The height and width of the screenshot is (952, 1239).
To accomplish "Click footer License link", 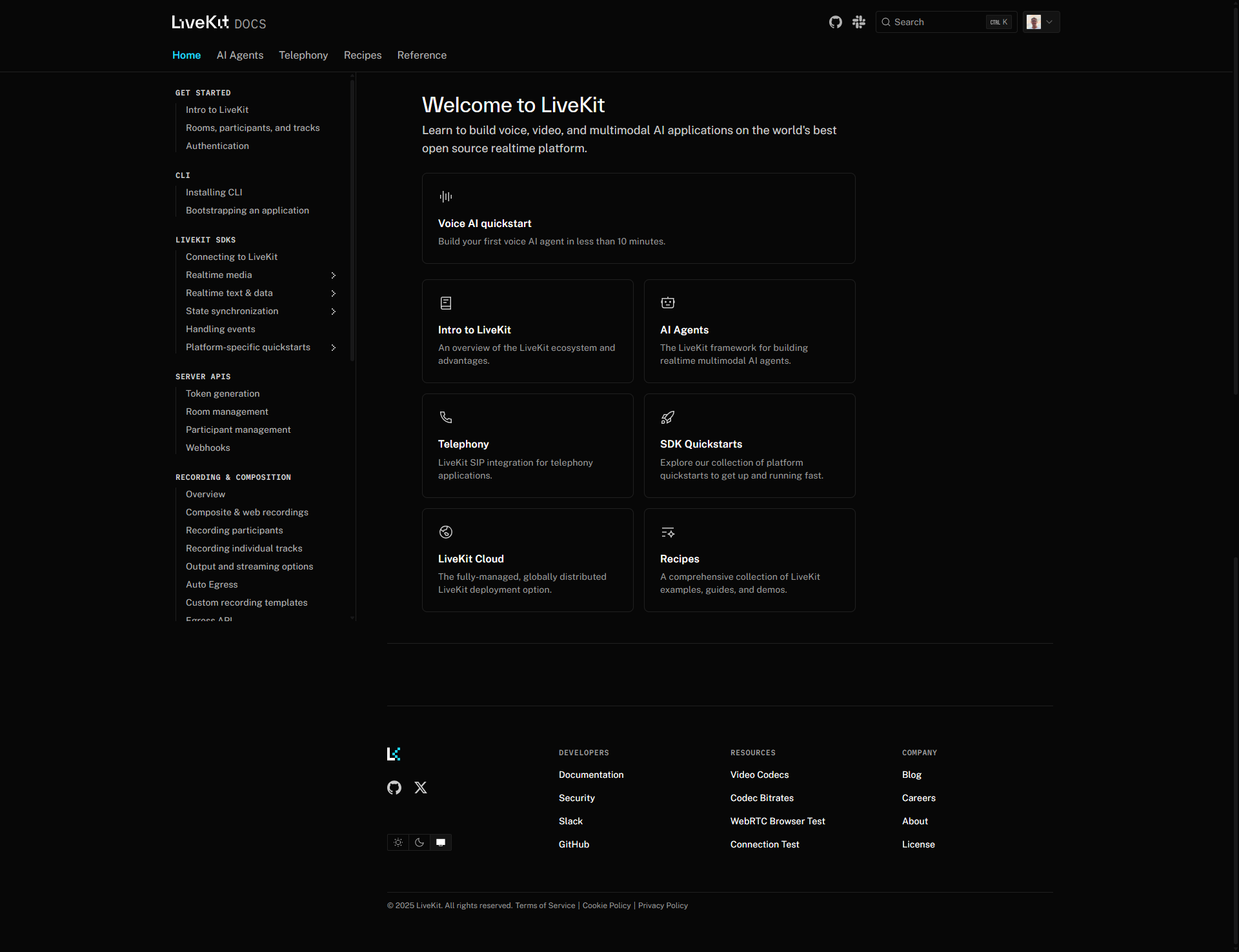I will pos(918,845).
